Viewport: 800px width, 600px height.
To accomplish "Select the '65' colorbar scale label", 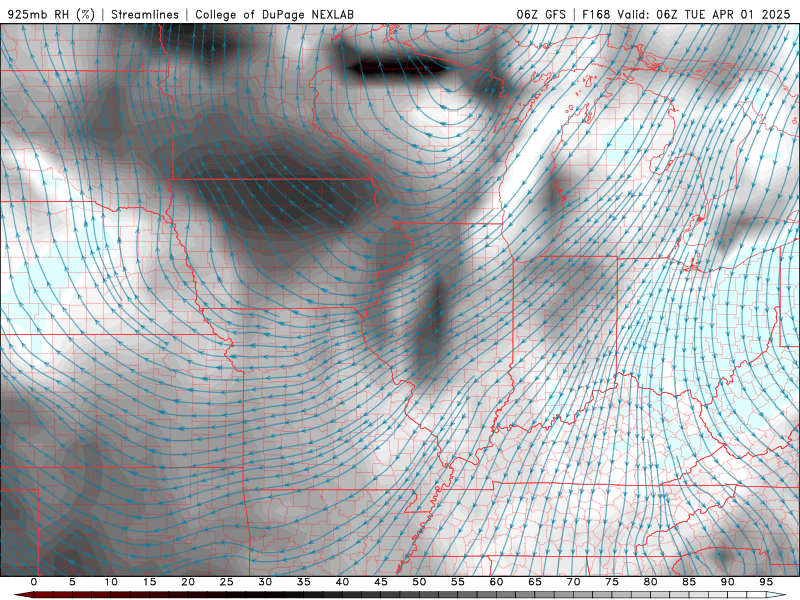I will click(x=535, y=582).
